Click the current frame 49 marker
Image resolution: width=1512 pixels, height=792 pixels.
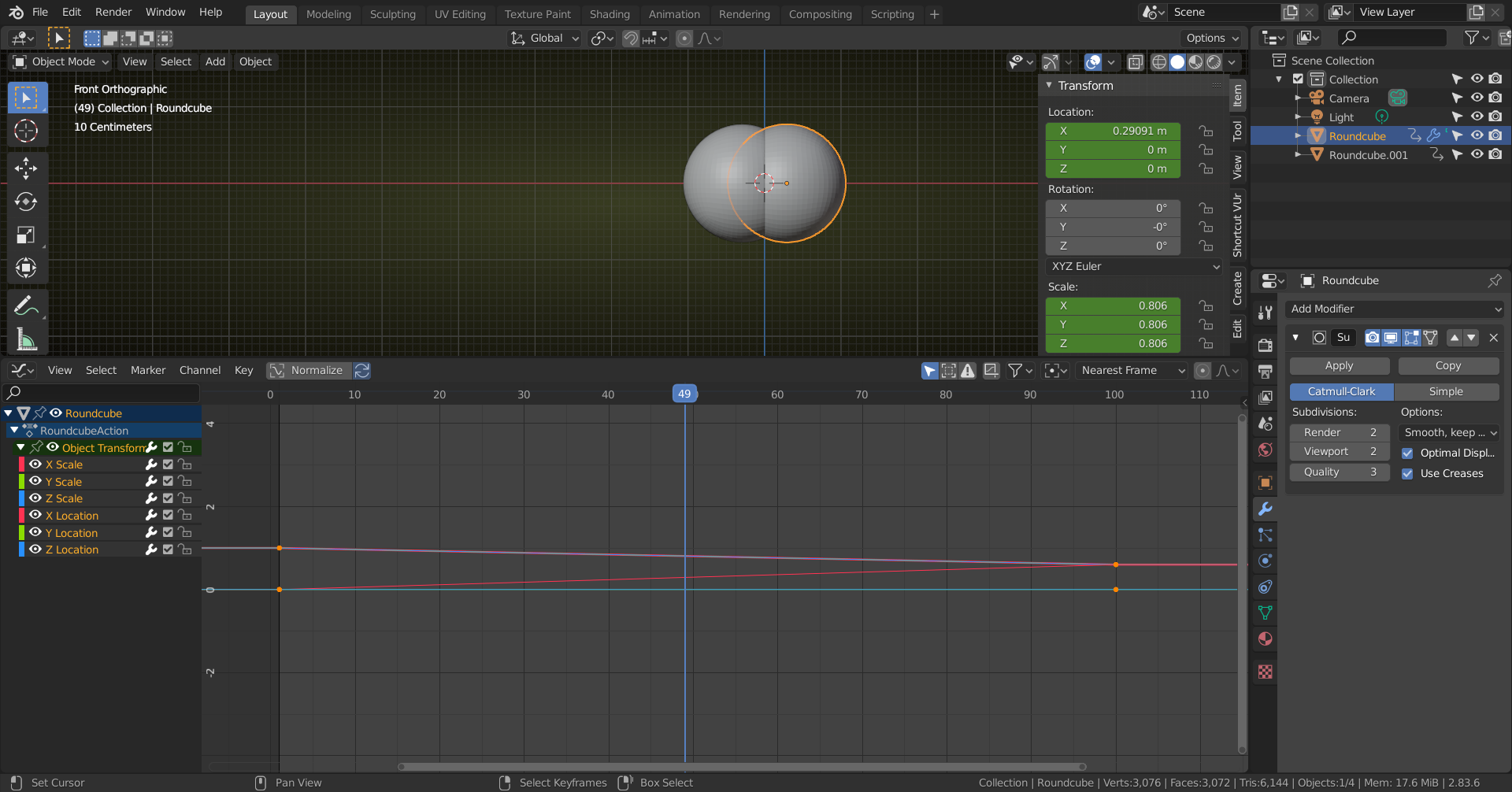coord(684,394)
